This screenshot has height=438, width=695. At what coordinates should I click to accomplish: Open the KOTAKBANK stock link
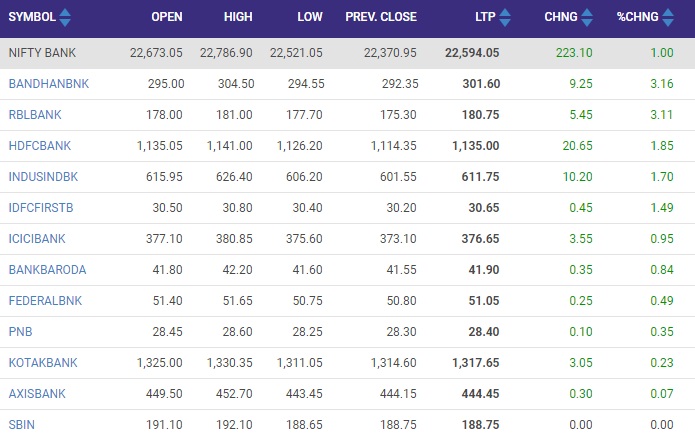point(43,363)
